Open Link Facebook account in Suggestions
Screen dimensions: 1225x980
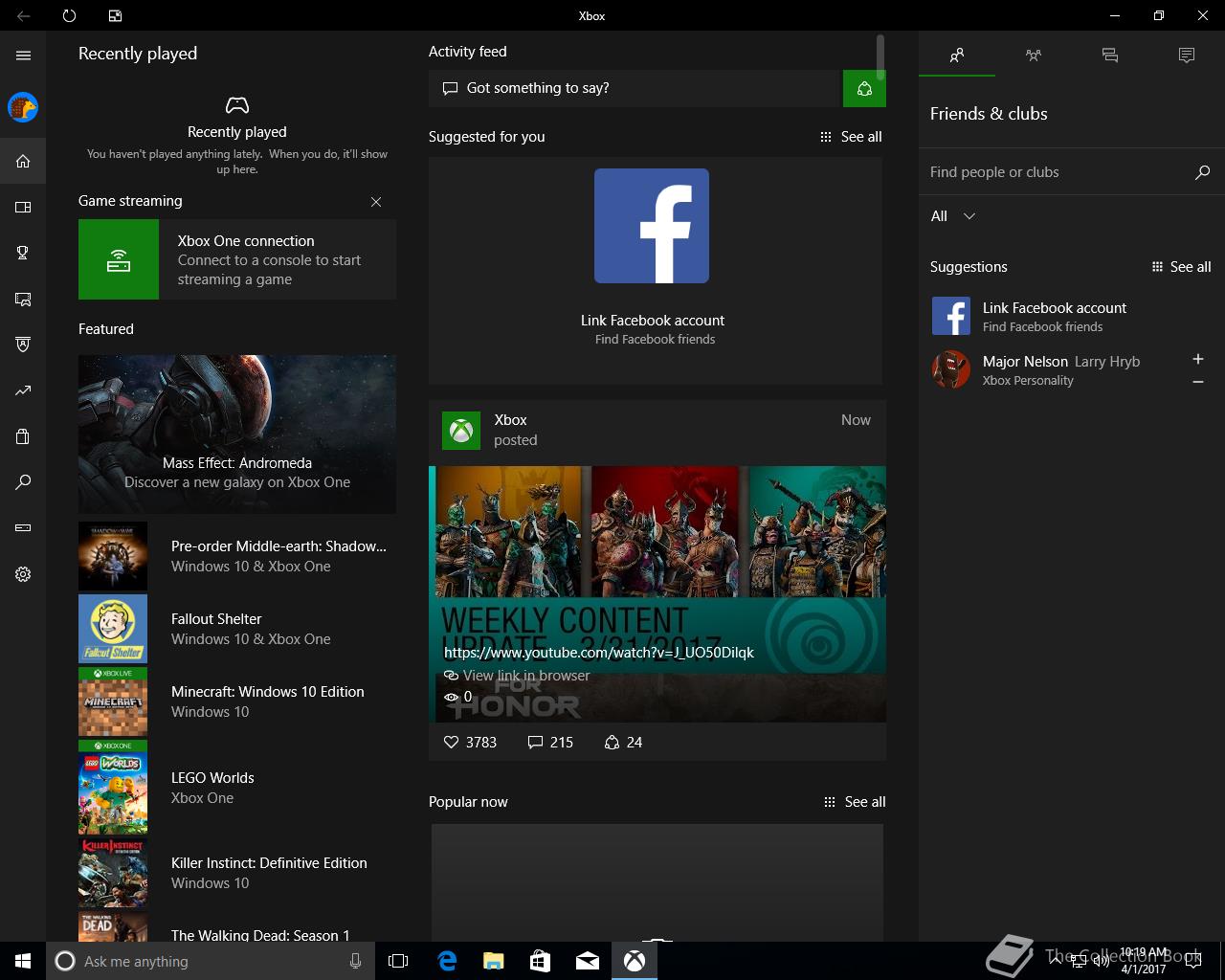(x=1071, y=317)
